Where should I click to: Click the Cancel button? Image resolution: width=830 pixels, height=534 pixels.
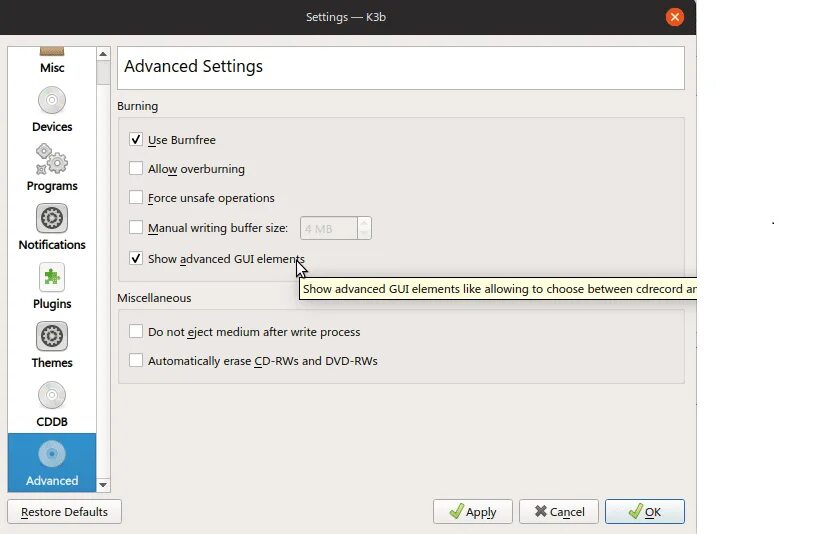point(559,512)
